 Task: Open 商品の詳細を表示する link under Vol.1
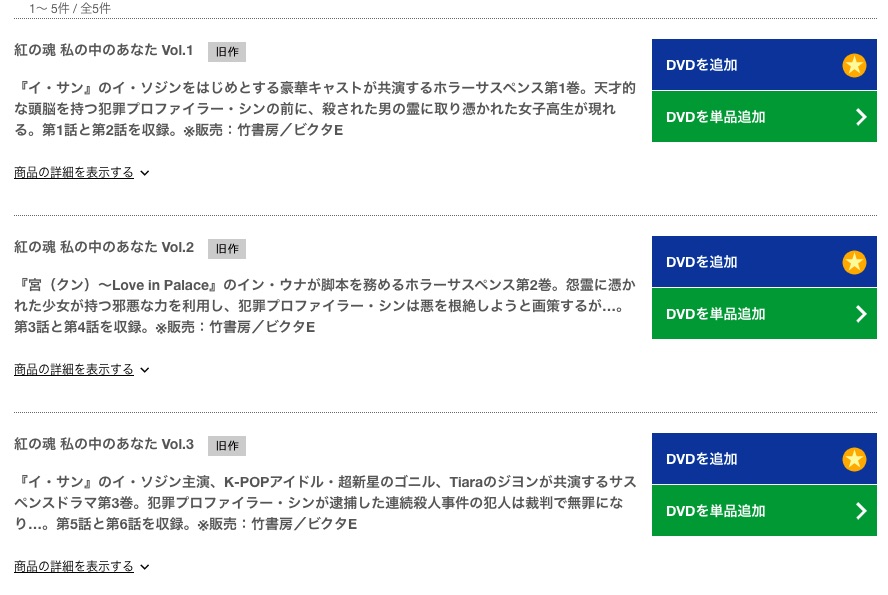pos(74,172)
